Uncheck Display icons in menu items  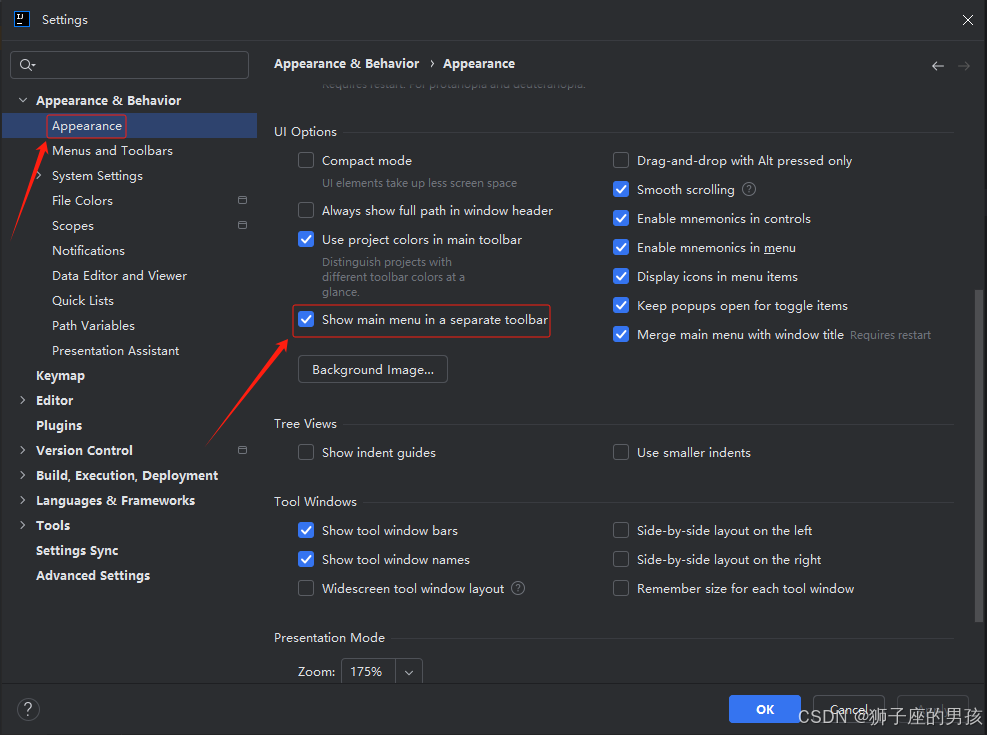pyautogui.click(x=621, y=276)
